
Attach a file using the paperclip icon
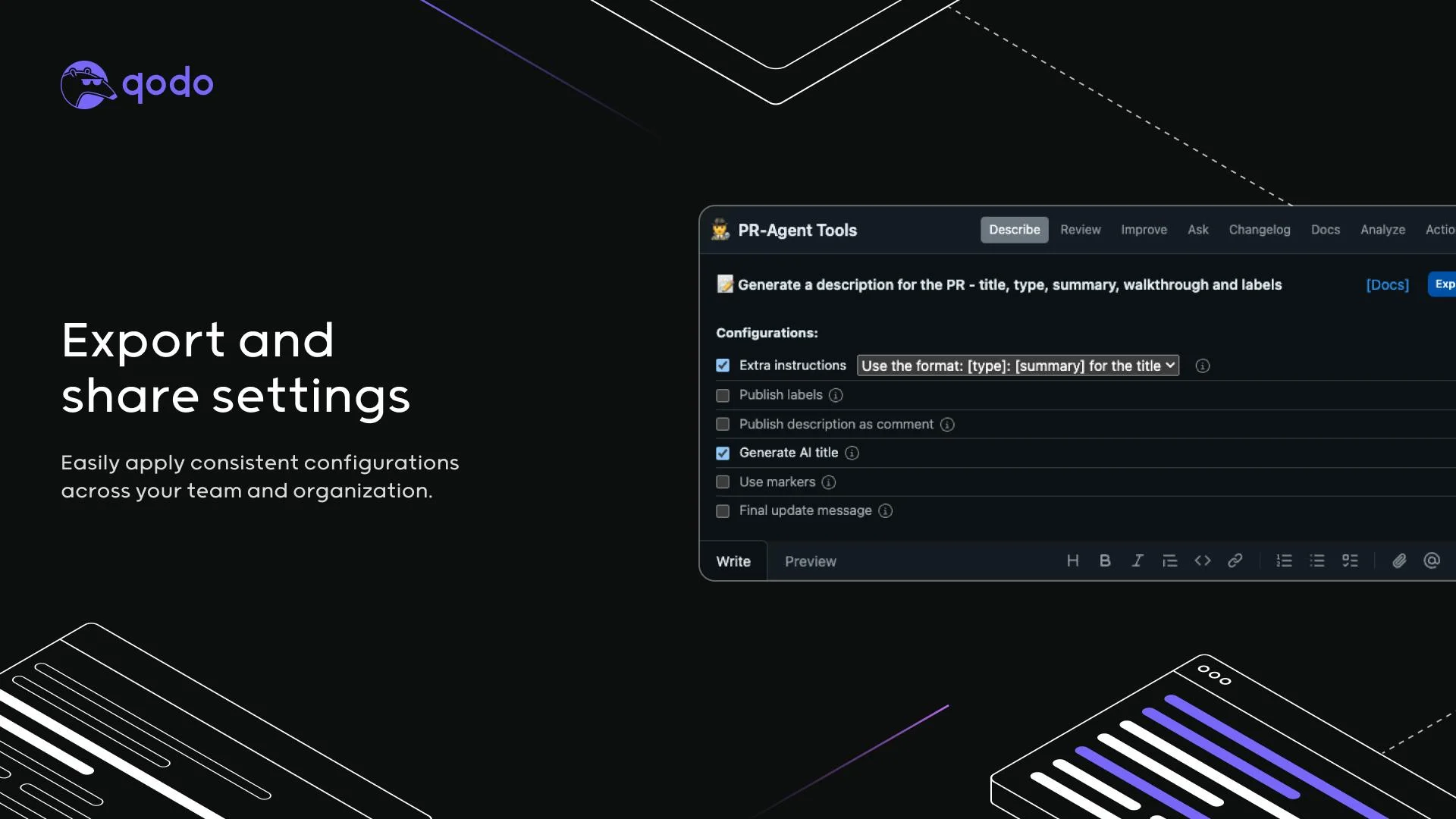[x=1399, y=561]
